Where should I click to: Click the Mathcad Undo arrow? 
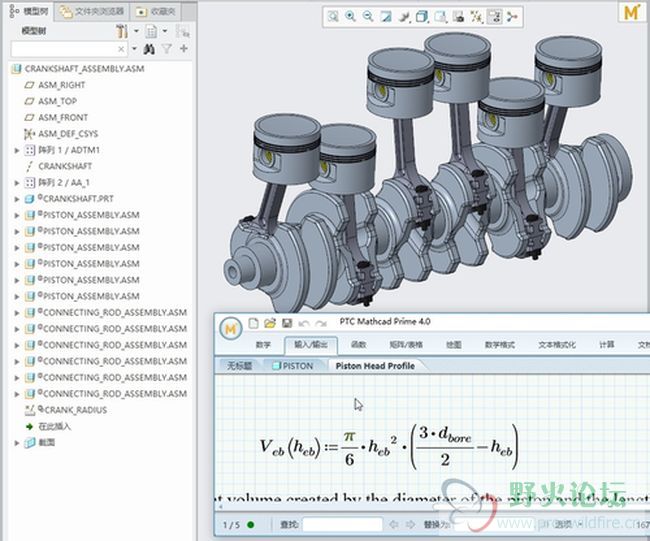tap(304, 323)
